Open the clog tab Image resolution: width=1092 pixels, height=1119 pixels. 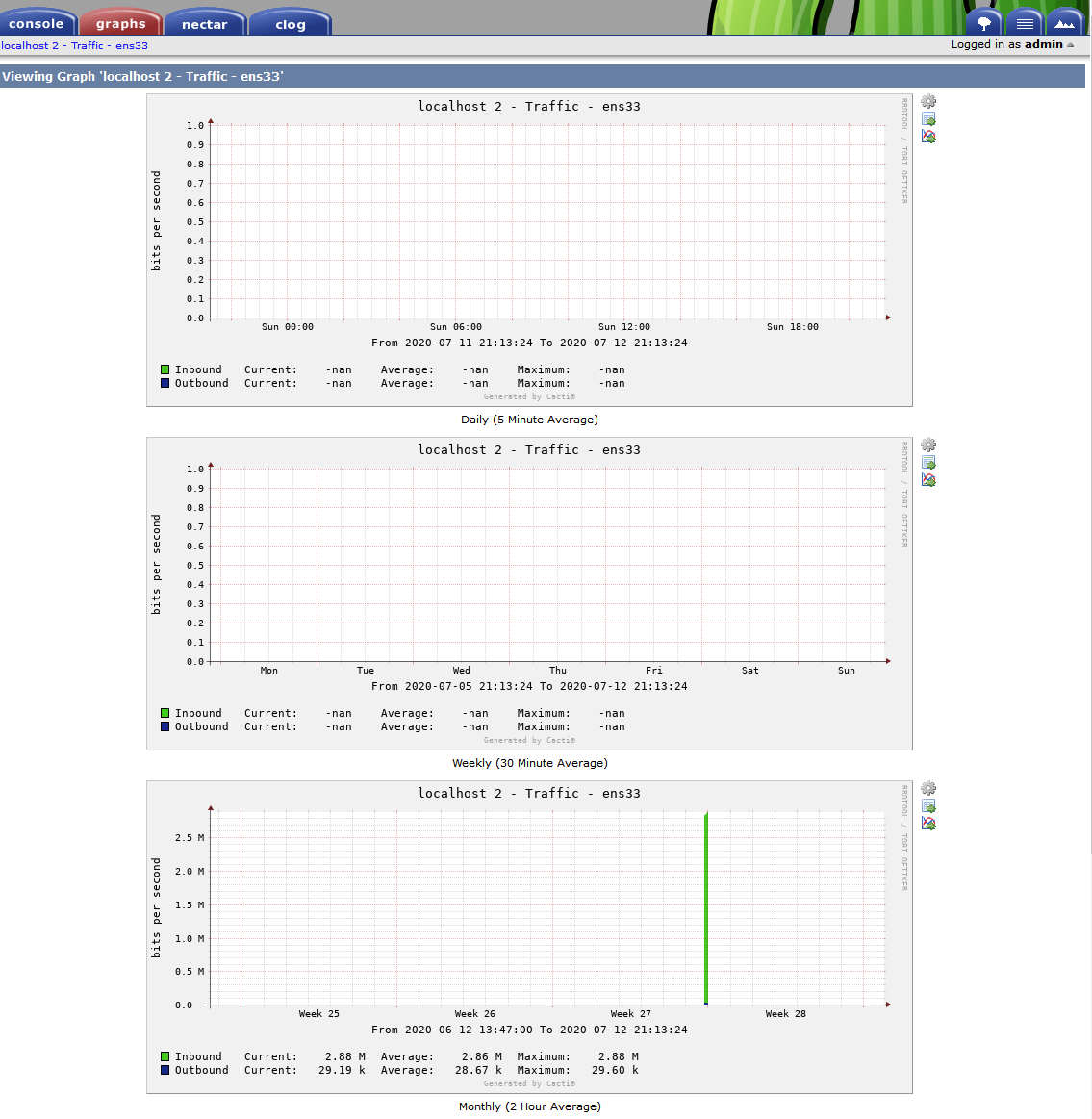[289, 23]
